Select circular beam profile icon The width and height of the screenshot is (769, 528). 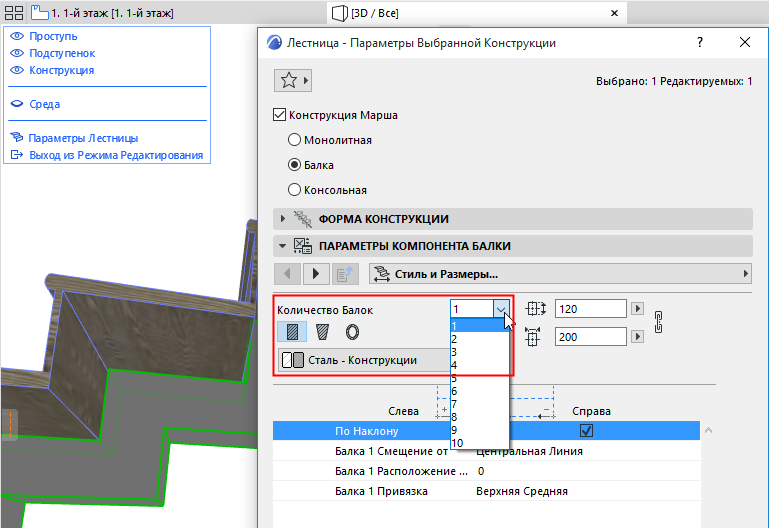[352, 332]
